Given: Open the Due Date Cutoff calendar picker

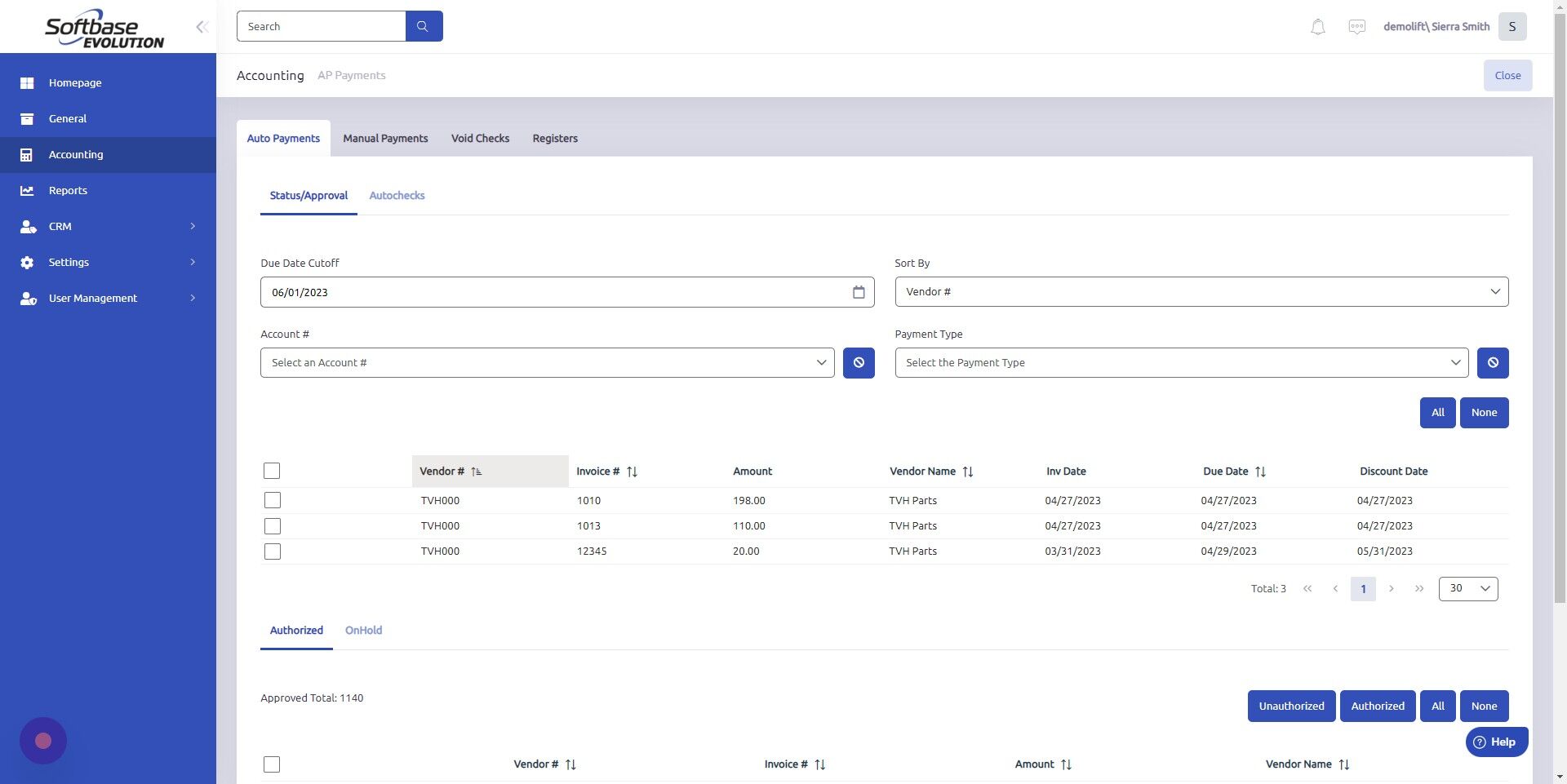Looking at the screenshot, I should coord(859,291).
